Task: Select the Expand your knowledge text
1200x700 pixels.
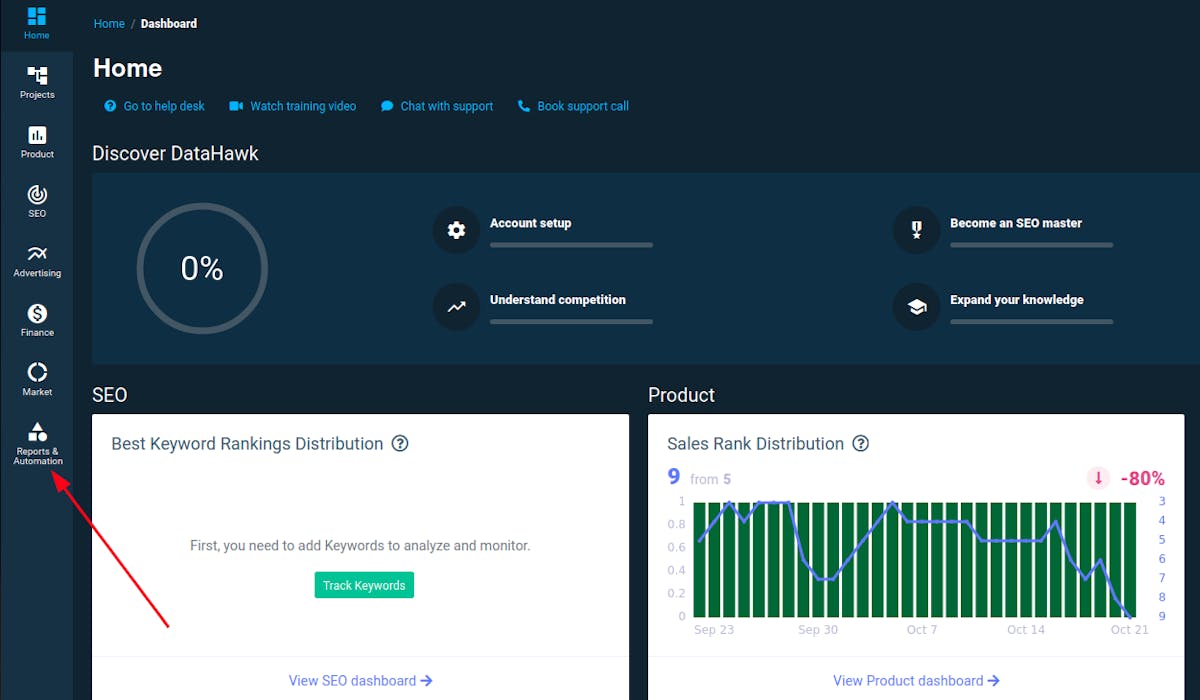Action: click(1017, 299)
